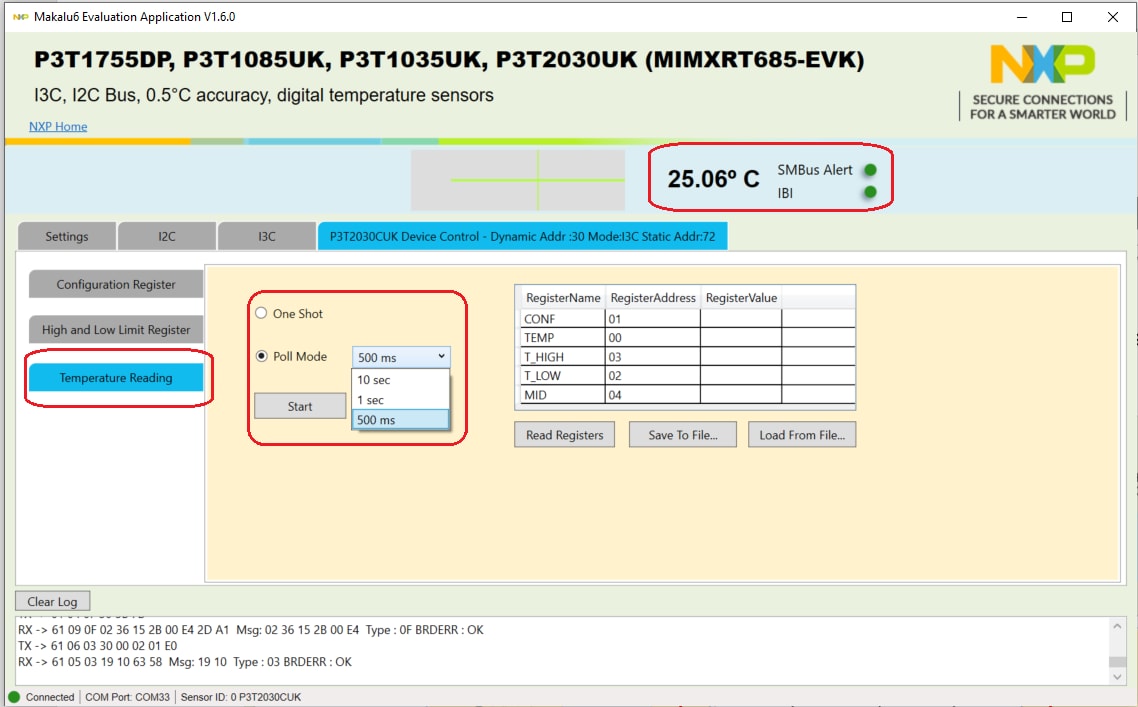Click the NXP logo in header
This screenshot has width=1138, height=707.
(1042, 66)
